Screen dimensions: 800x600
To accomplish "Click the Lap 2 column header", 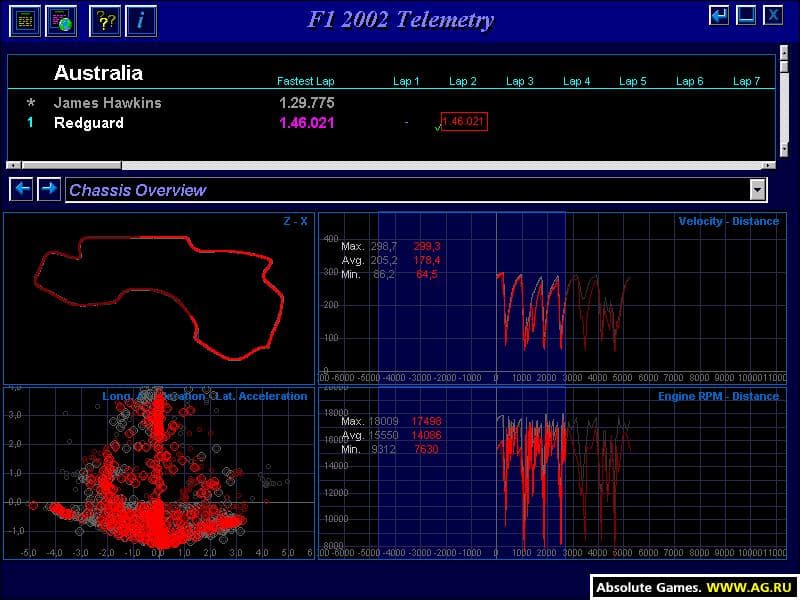I will tap(462, 81).
